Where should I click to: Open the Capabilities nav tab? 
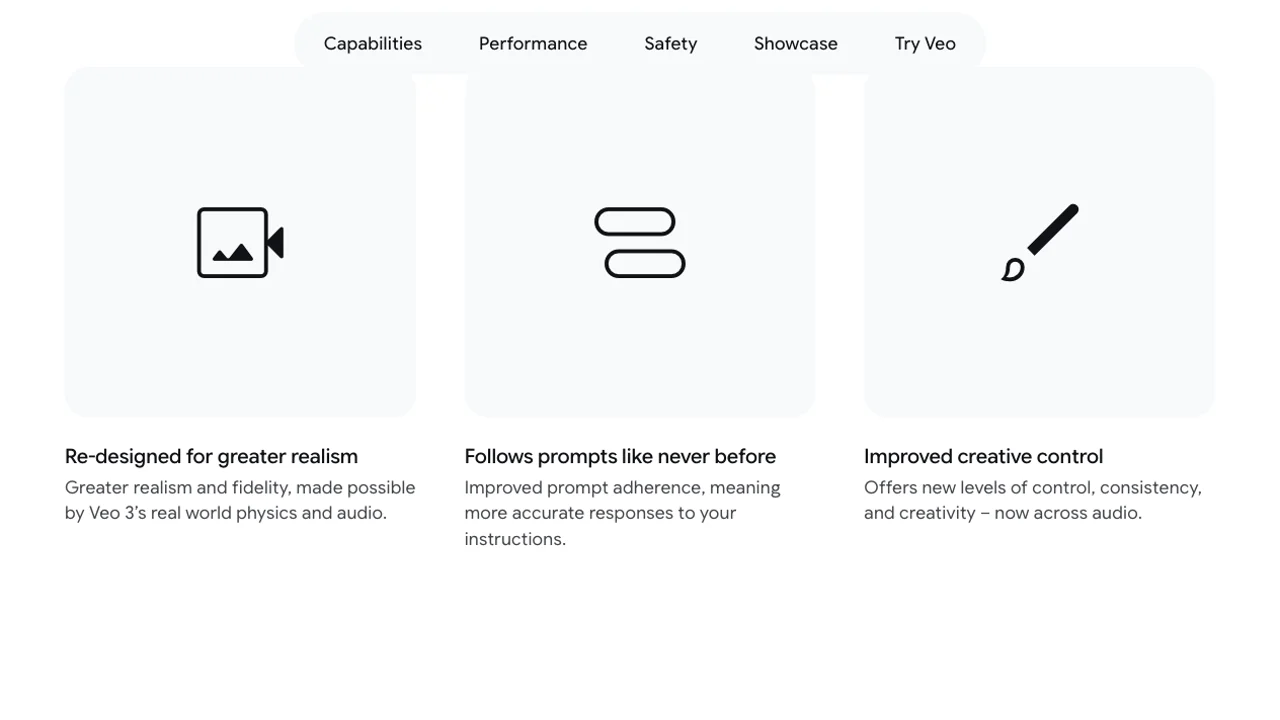pos(373,44)
